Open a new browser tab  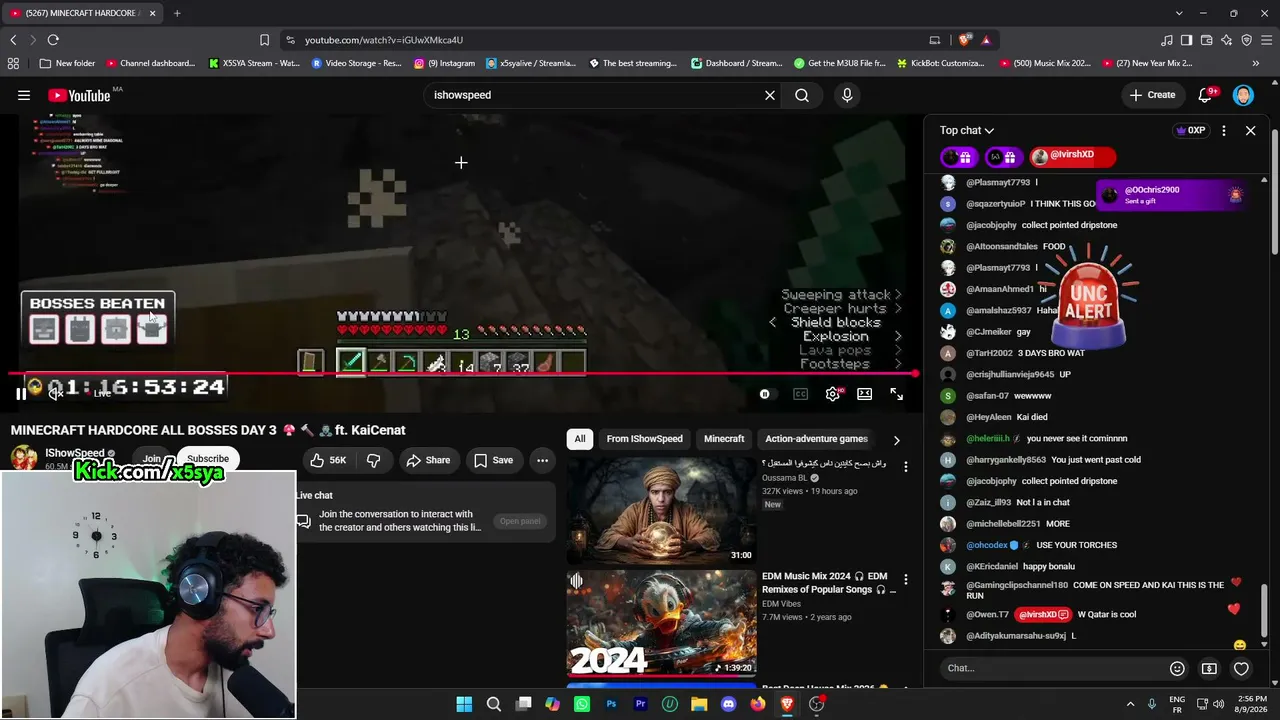[x=177, y=13]
